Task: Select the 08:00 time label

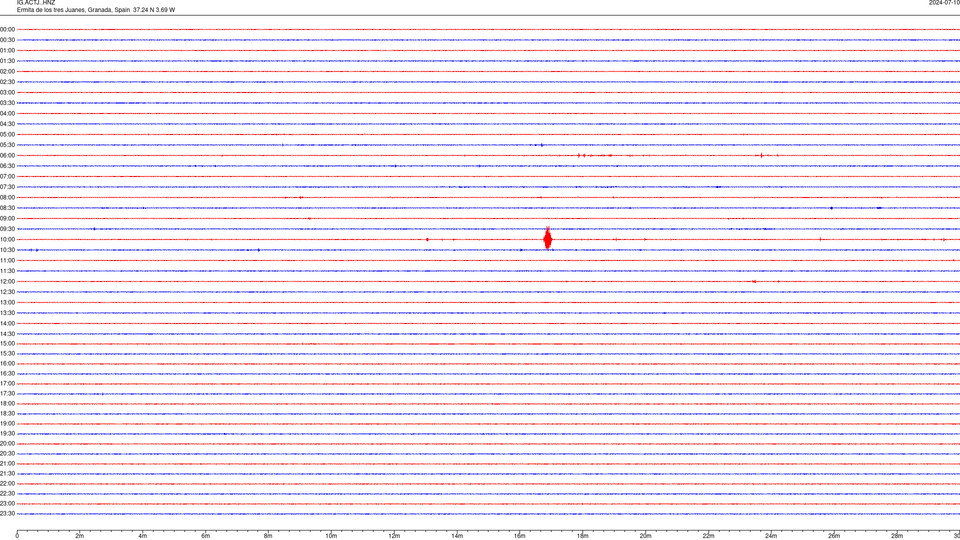Action: click(7, 197)
